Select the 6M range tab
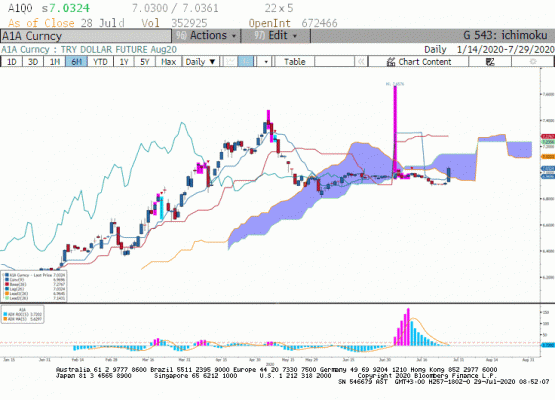Viewport: 555px width, 400px height. [x=76, y=62]
